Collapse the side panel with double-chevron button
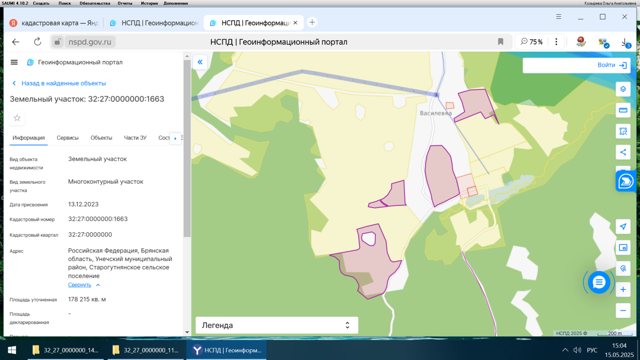 200,62
